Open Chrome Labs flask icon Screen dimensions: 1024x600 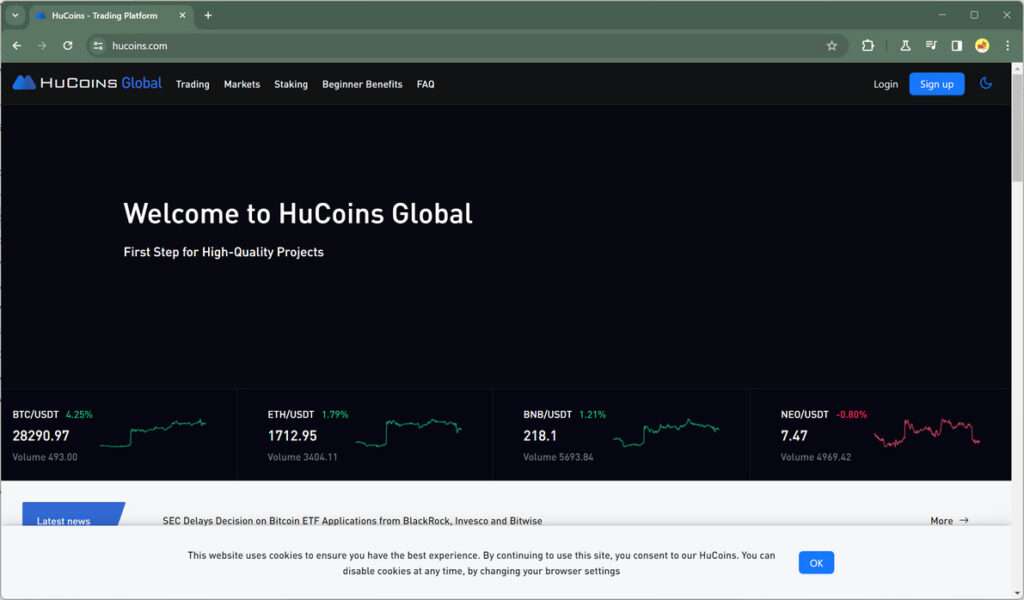pos(905,46)
